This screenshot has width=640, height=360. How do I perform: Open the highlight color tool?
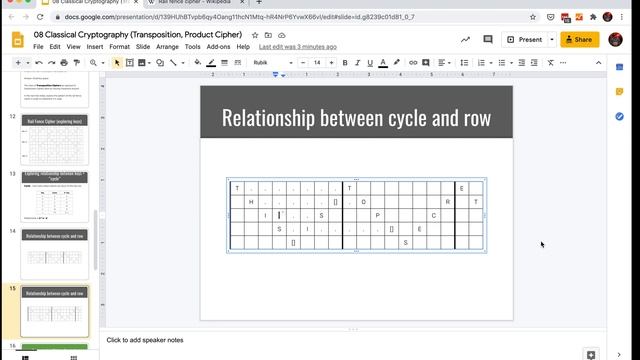coord(396,63)
